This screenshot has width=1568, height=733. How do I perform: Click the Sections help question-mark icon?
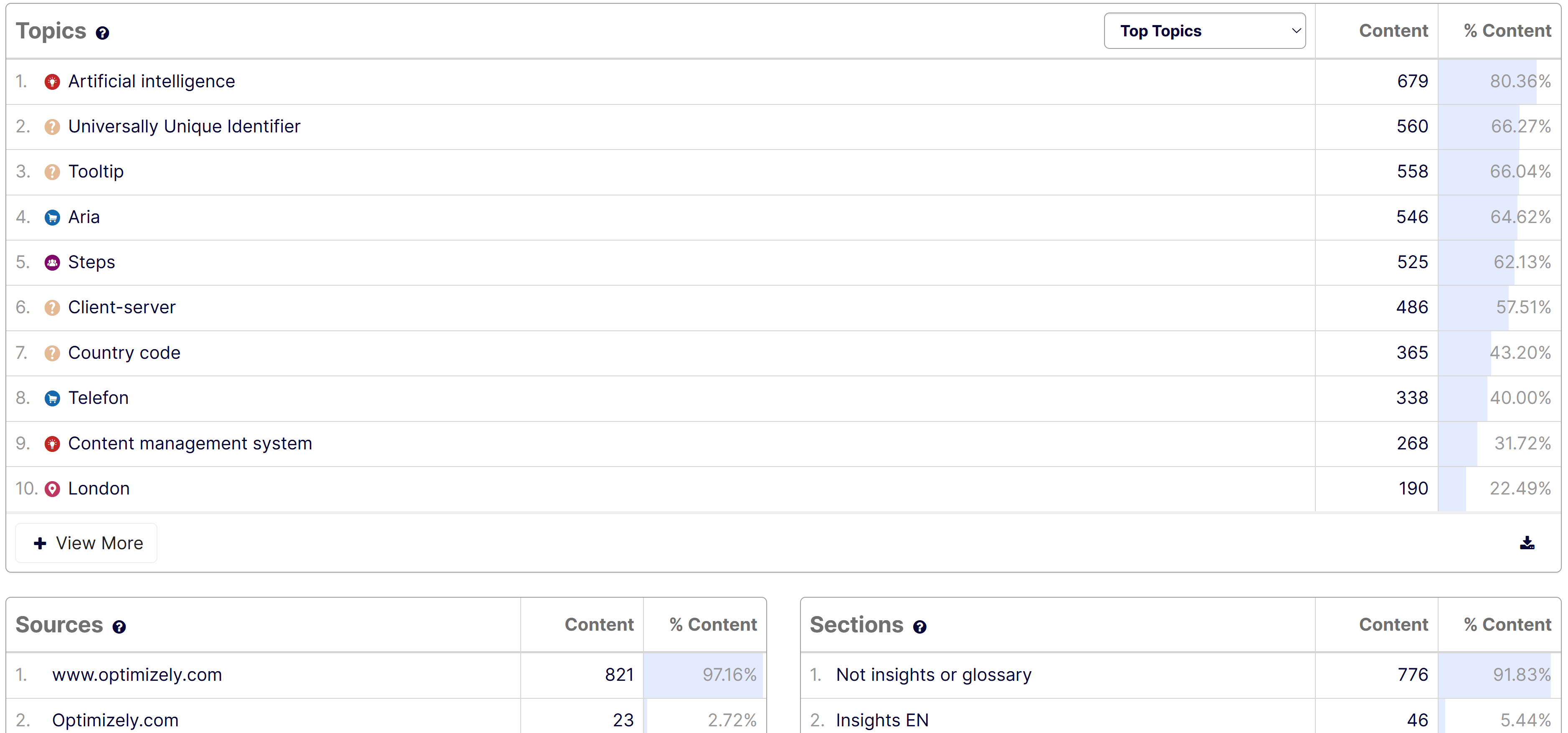919,627
